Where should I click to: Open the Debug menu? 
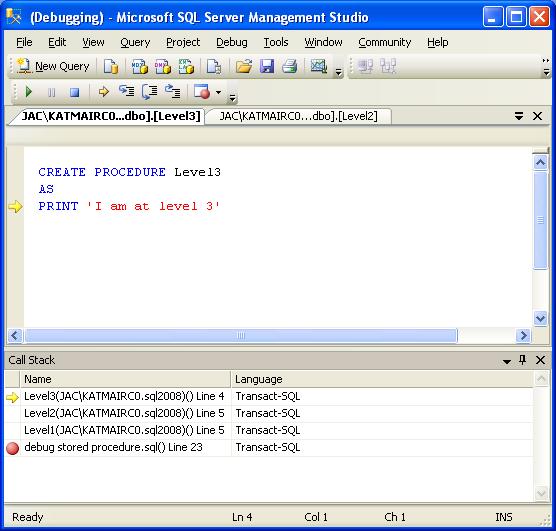point(232,43)
